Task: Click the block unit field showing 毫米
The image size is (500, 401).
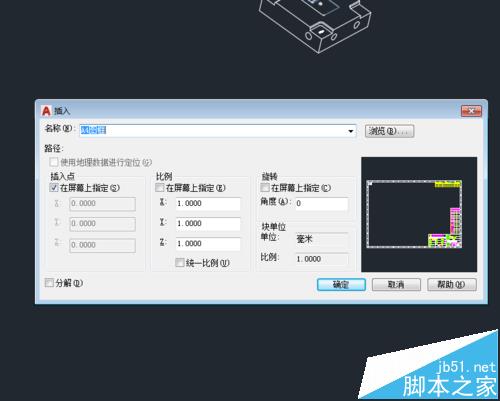Action: (322, 239)
